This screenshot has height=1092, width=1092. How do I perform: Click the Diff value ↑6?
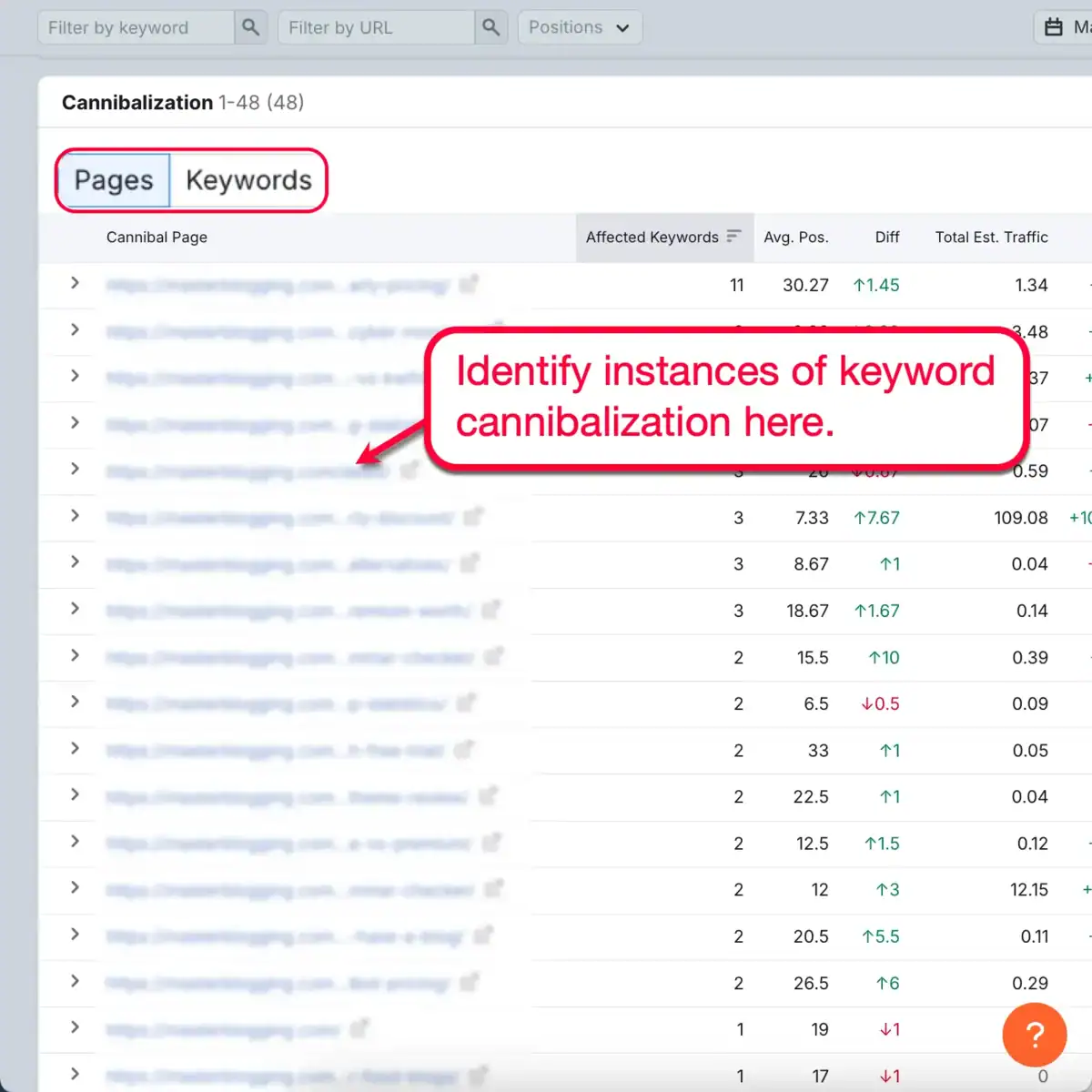[887, 983]
